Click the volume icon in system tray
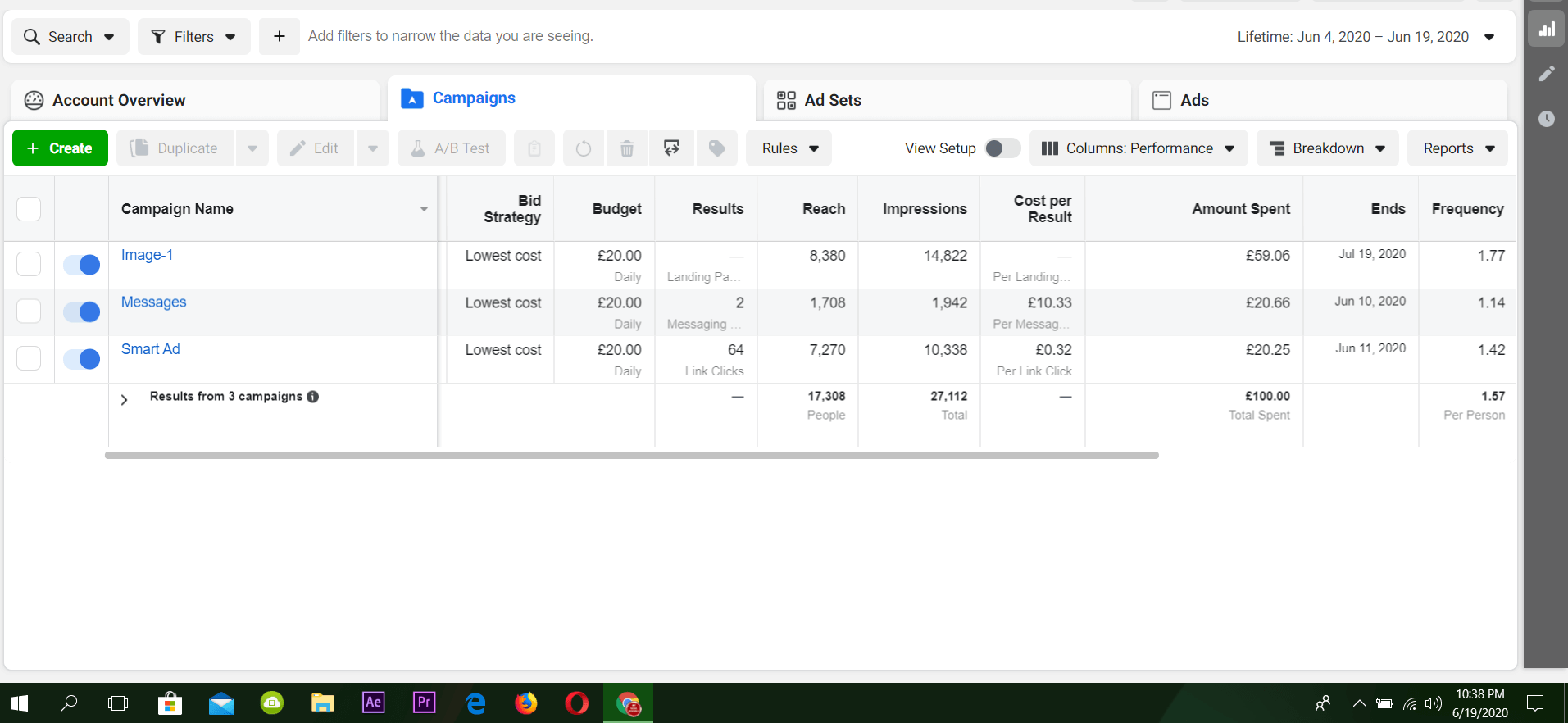The height and width of the screenshot is (723, 1568). click(1433, 703)
